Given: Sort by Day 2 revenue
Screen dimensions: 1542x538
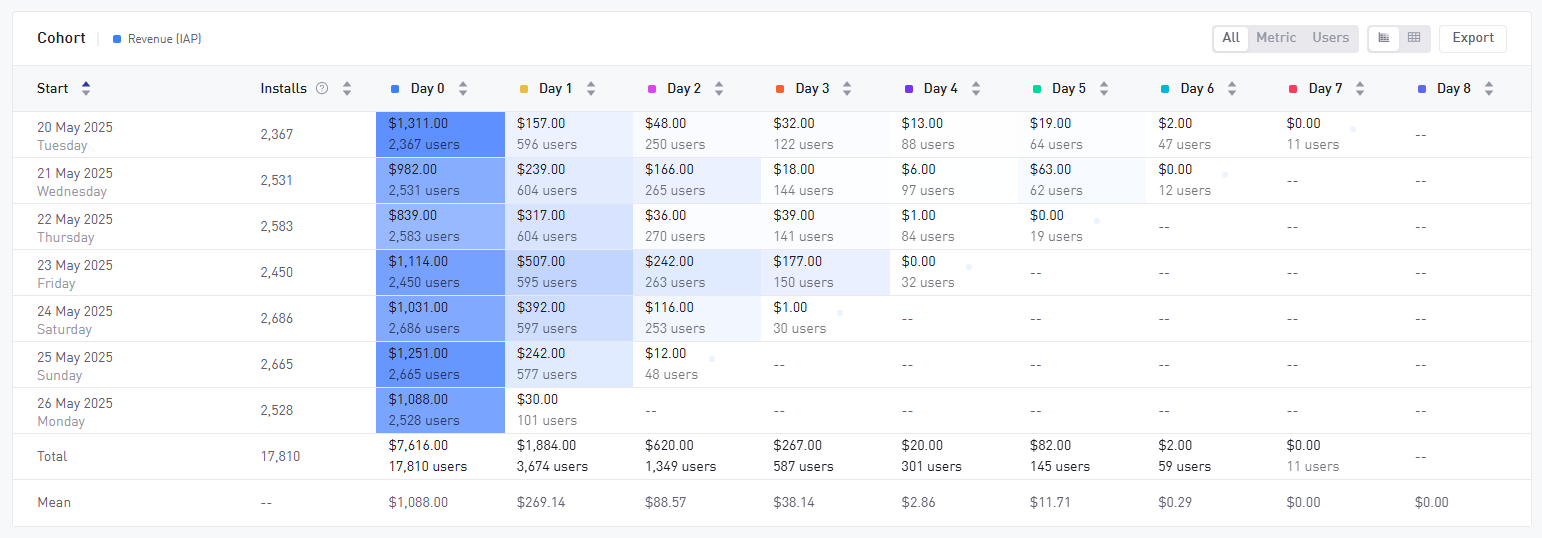Looking at the screenshot, I should pos(719,88).
